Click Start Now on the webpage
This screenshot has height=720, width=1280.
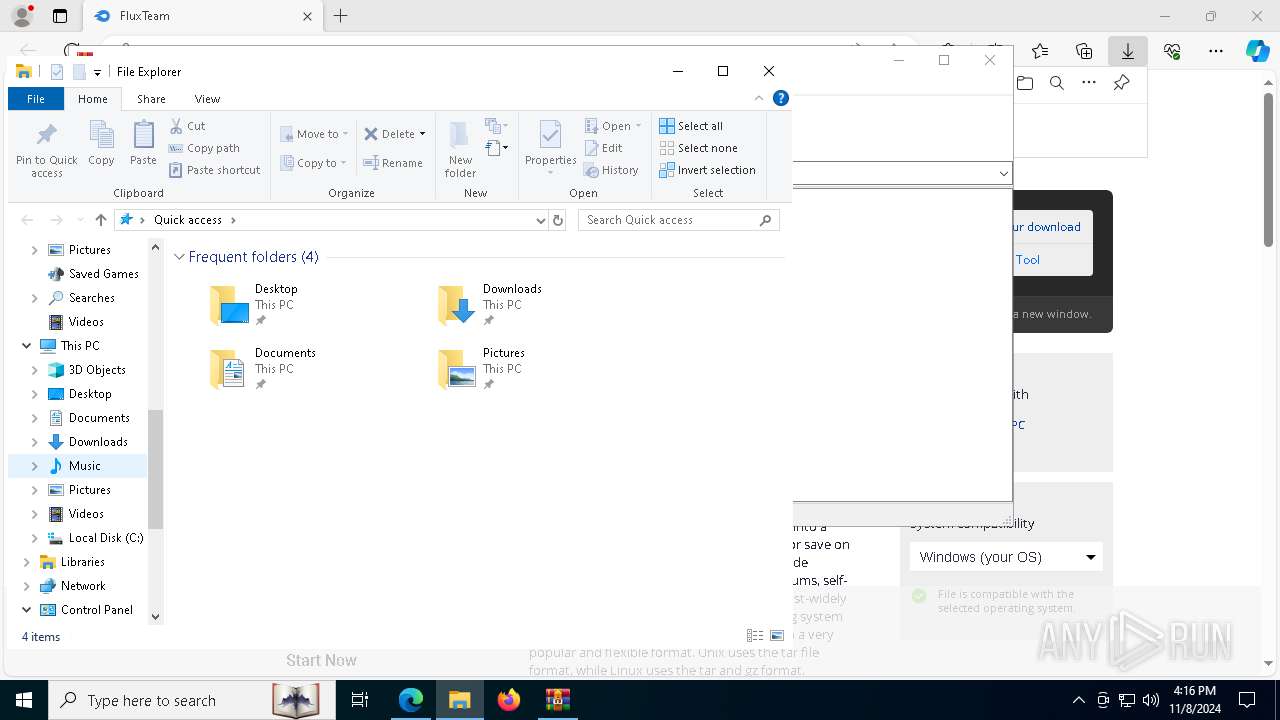click(x=321, y=660)
